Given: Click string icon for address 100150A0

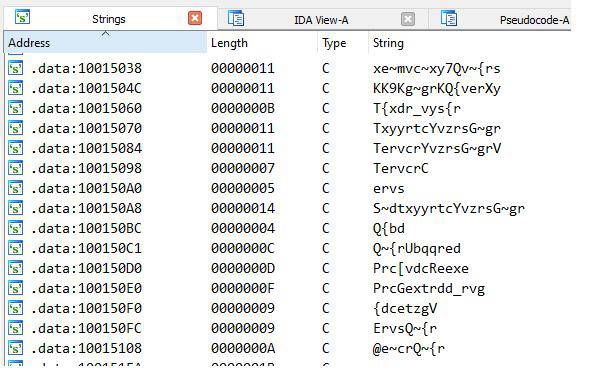Looking at the screenshot, I should click(x=15, y=188).
